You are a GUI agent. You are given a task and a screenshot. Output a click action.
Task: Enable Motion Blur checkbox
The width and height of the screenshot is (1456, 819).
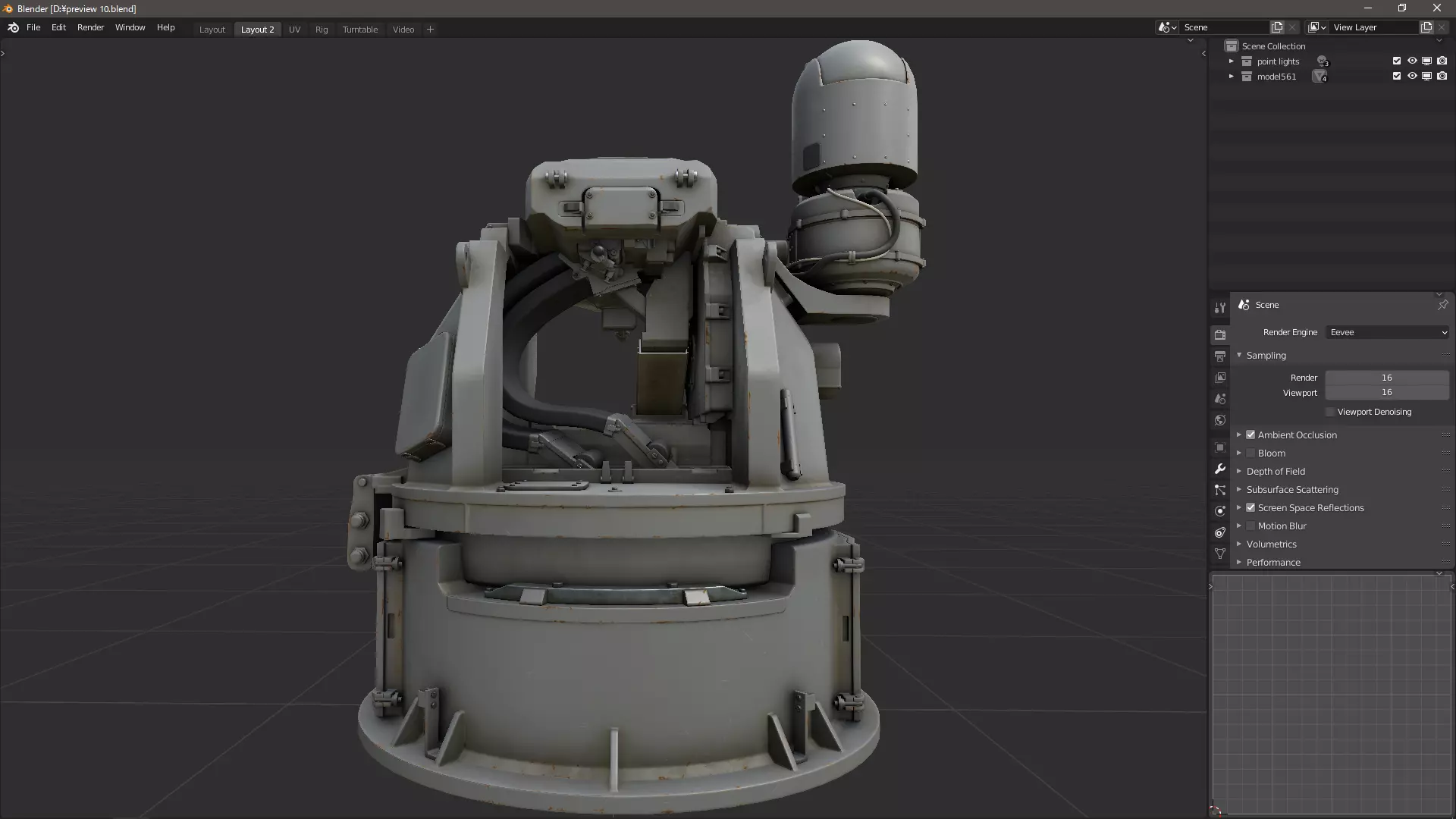pyautogui.click(x=1250, y=526)
